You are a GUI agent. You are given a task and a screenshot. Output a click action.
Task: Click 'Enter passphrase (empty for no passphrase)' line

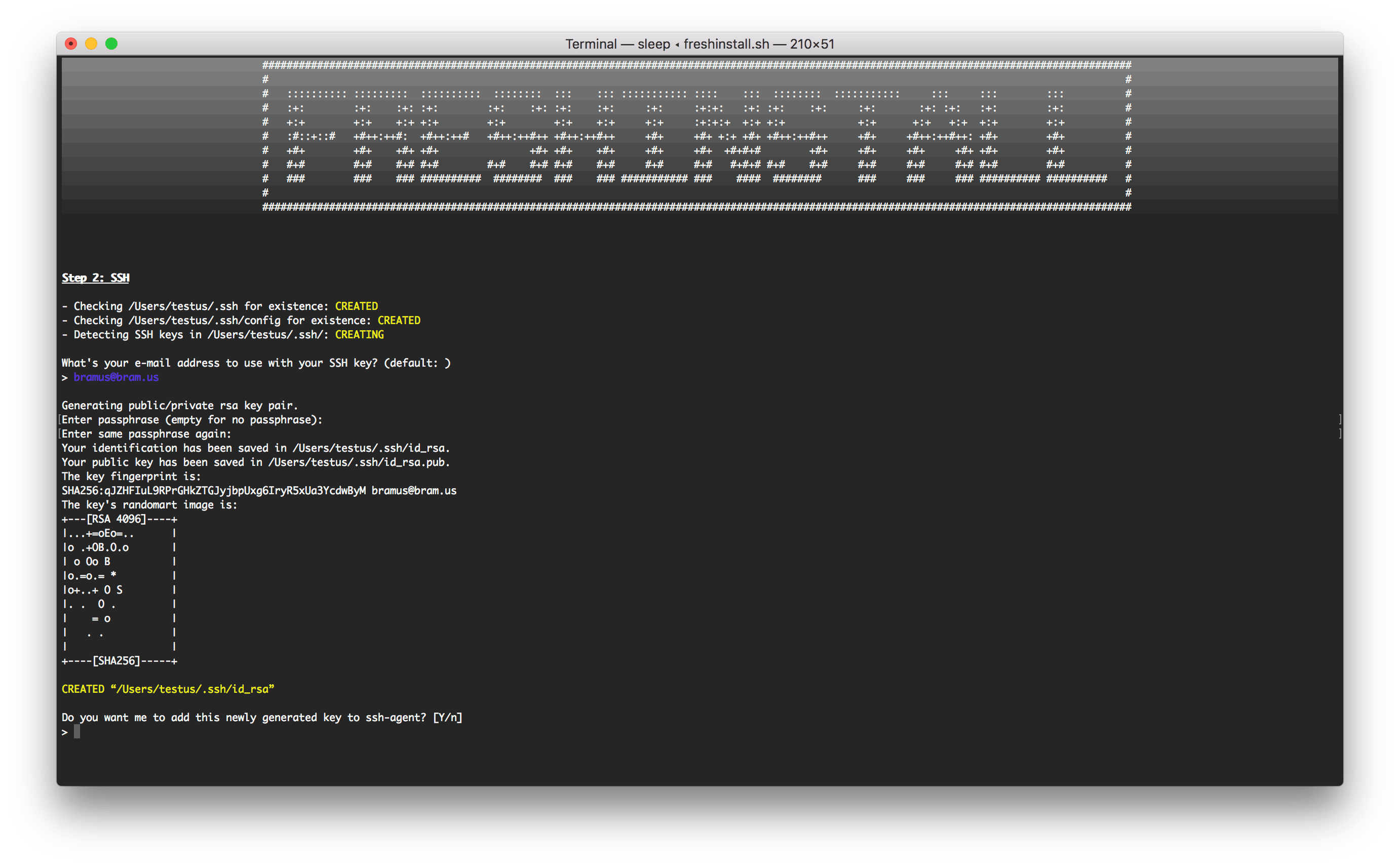(192, 420)
